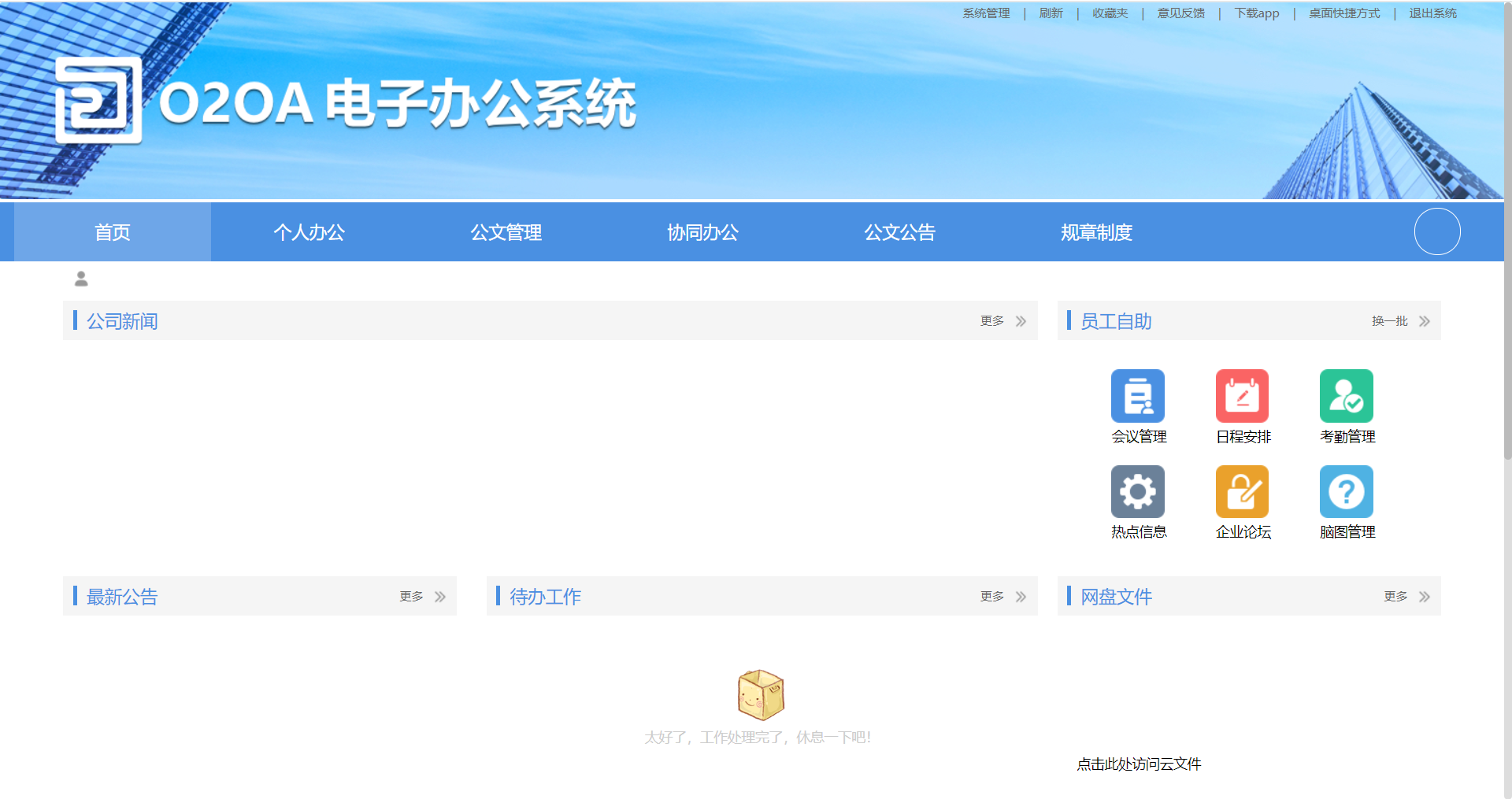
Task: Click the double chevron beside 换一批
Action: pyautogui.click(x=1425, y=321)
